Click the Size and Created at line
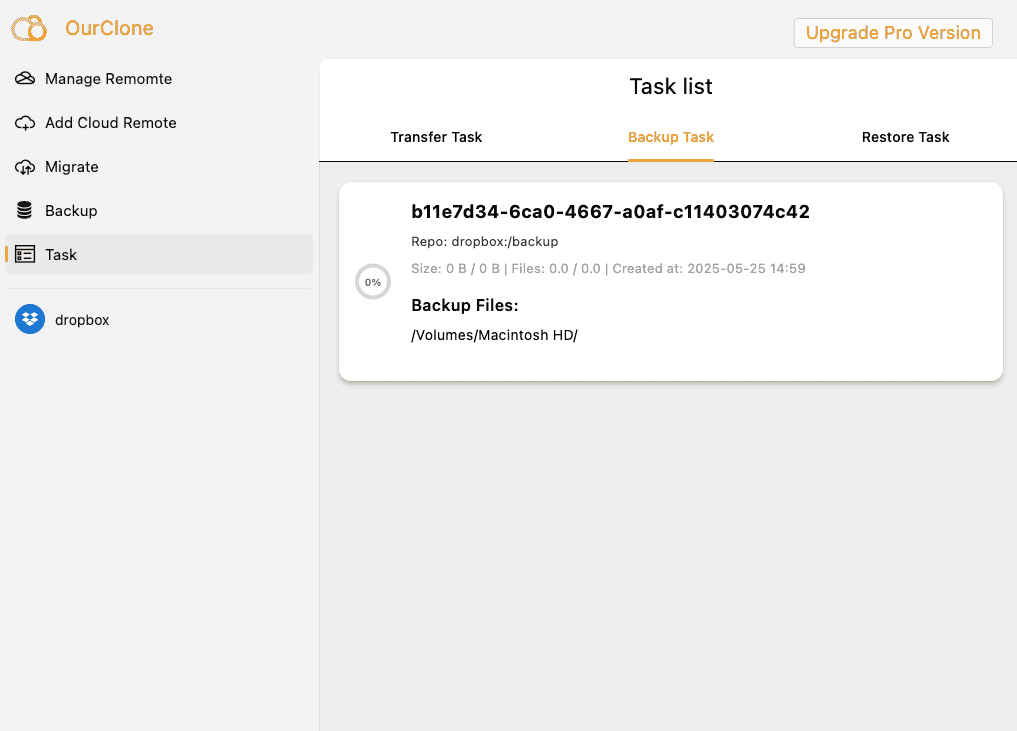Image resolution: width=1017 pixels, height=731 pixels. (x=608, y=269)
